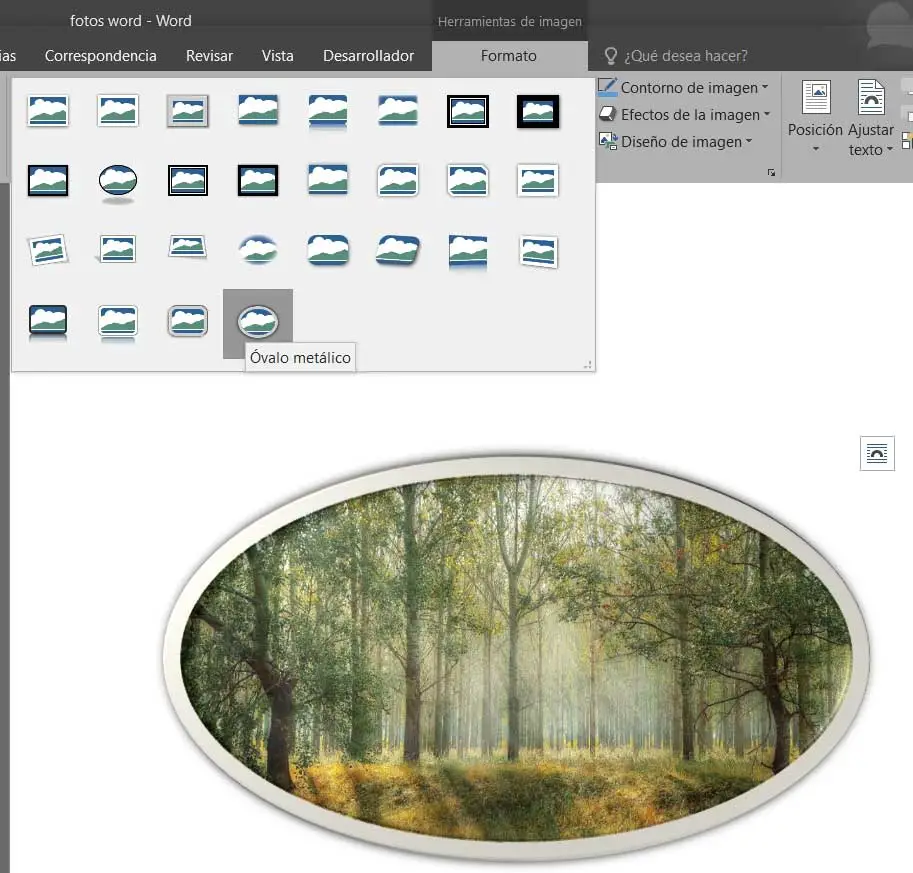
Task: Open the Diseño de imagen dropdown
Action: coord(677,142)
